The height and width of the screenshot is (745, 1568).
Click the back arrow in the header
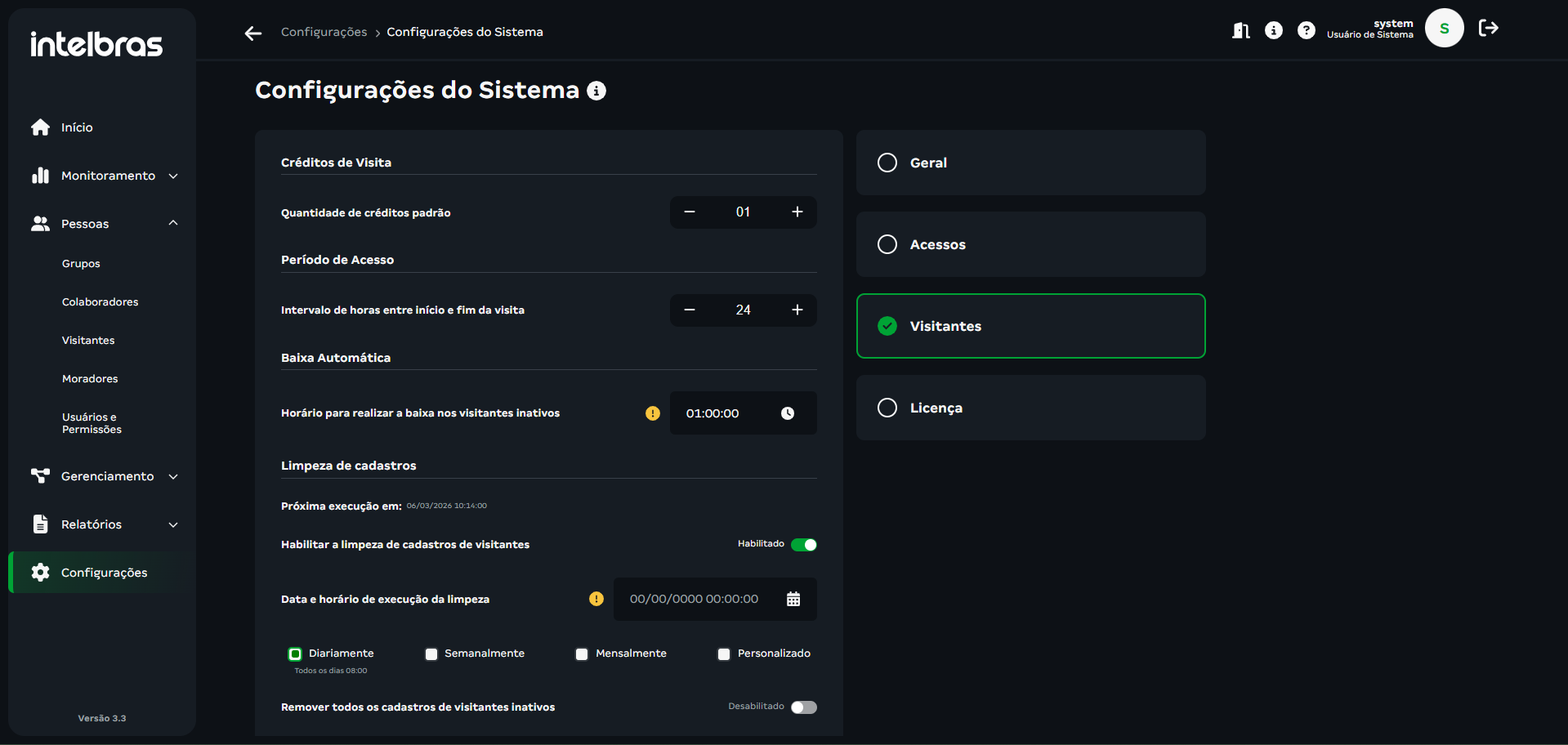[x=253, y=33]
